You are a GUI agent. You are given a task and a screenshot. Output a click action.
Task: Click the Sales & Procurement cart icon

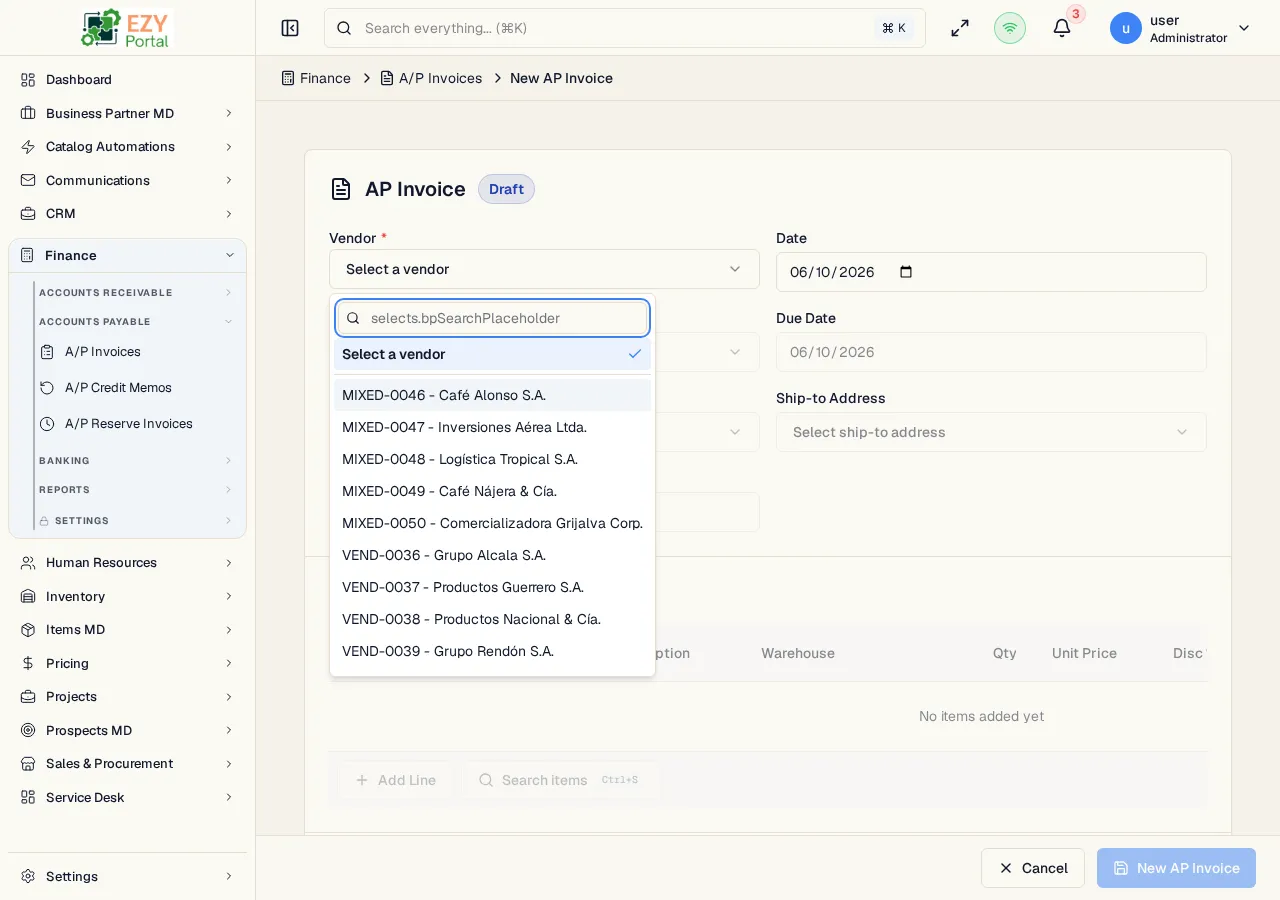(28, 763)
